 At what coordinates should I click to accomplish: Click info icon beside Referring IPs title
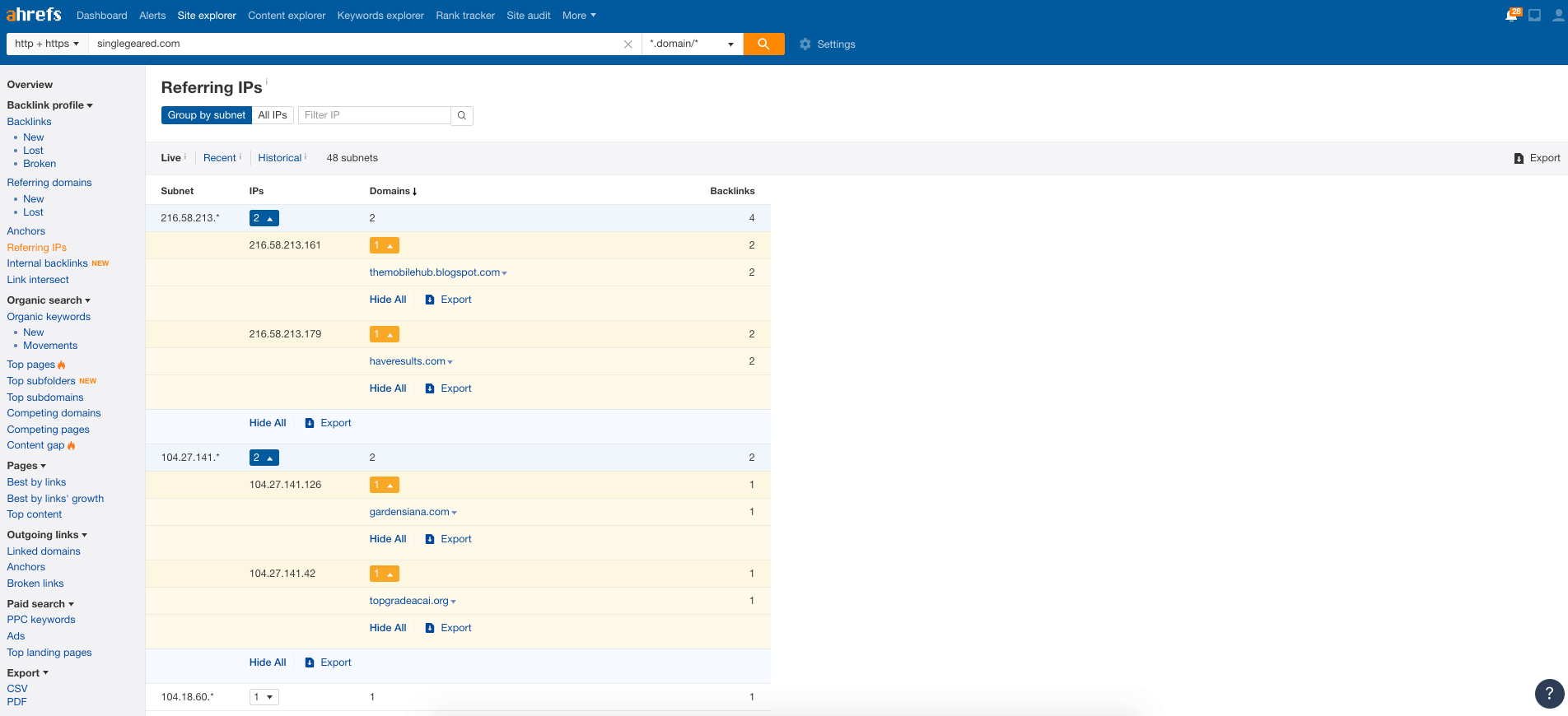coord(267,81)
